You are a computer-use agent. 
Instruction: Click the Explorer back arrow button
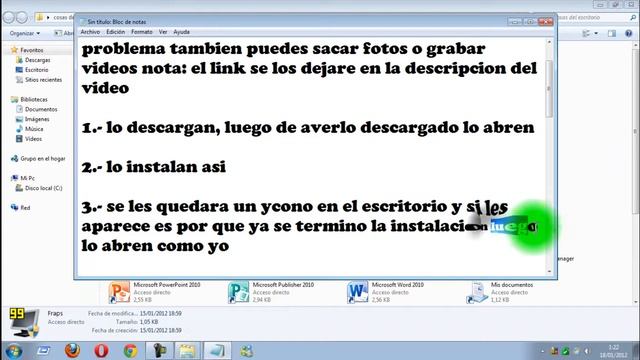tap(9, 18)
